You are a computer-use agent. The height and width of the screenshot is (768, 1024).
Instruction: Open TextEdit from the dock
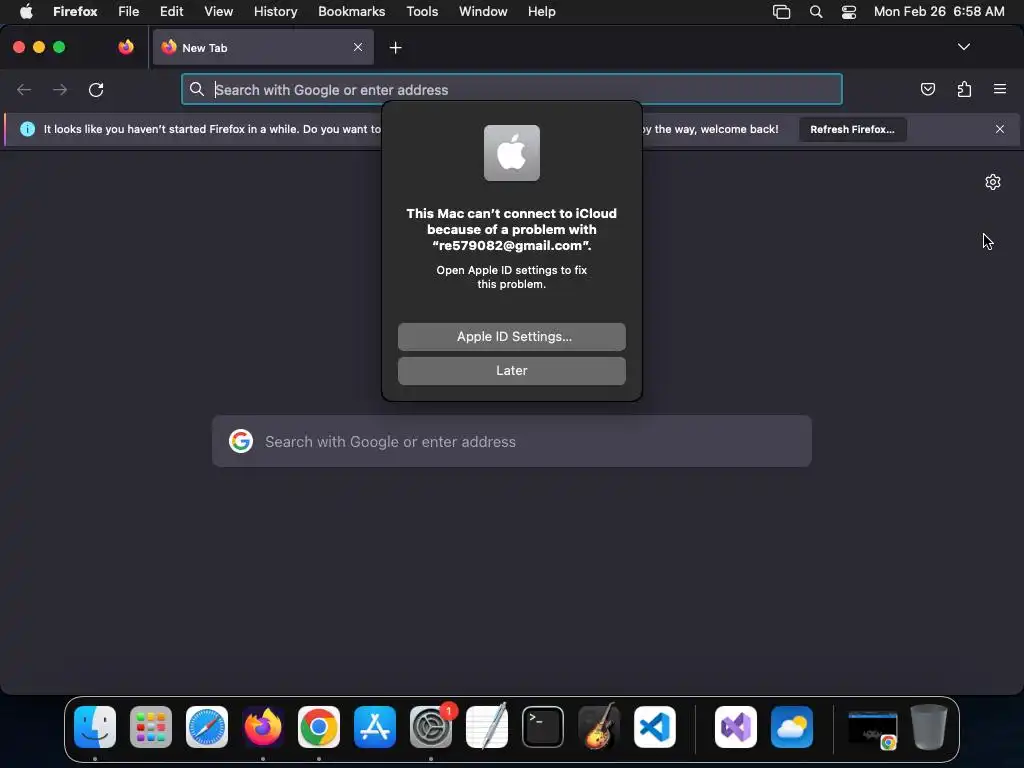tap(487, 727)
